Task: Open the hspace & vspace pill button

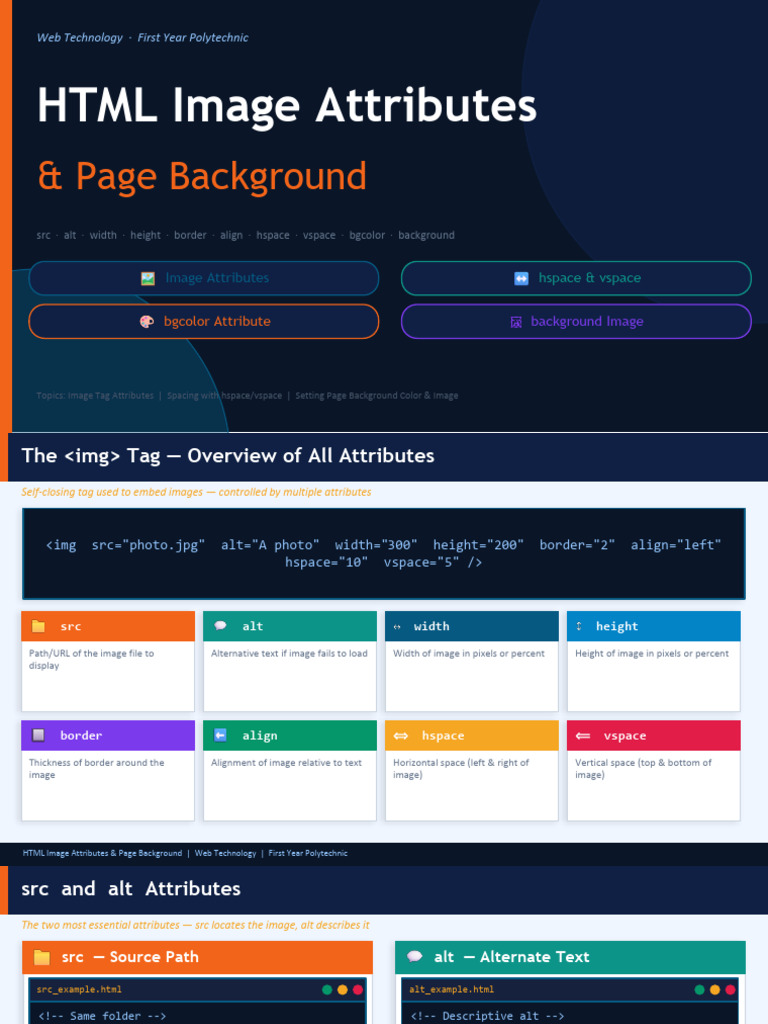Action: point(576,278)
